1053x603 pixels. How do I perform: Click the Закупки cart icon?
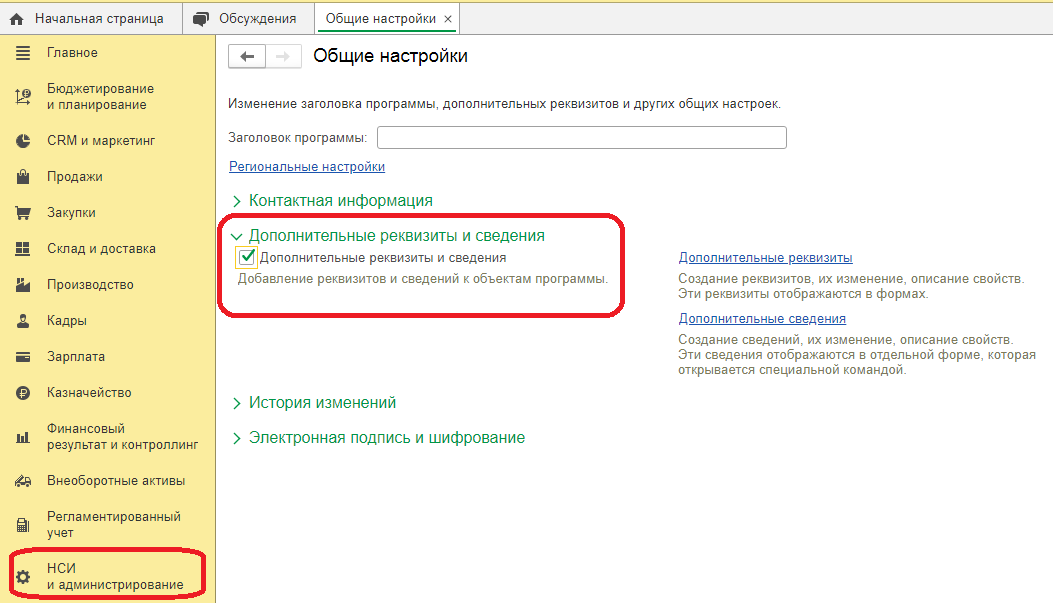[23, 213]
